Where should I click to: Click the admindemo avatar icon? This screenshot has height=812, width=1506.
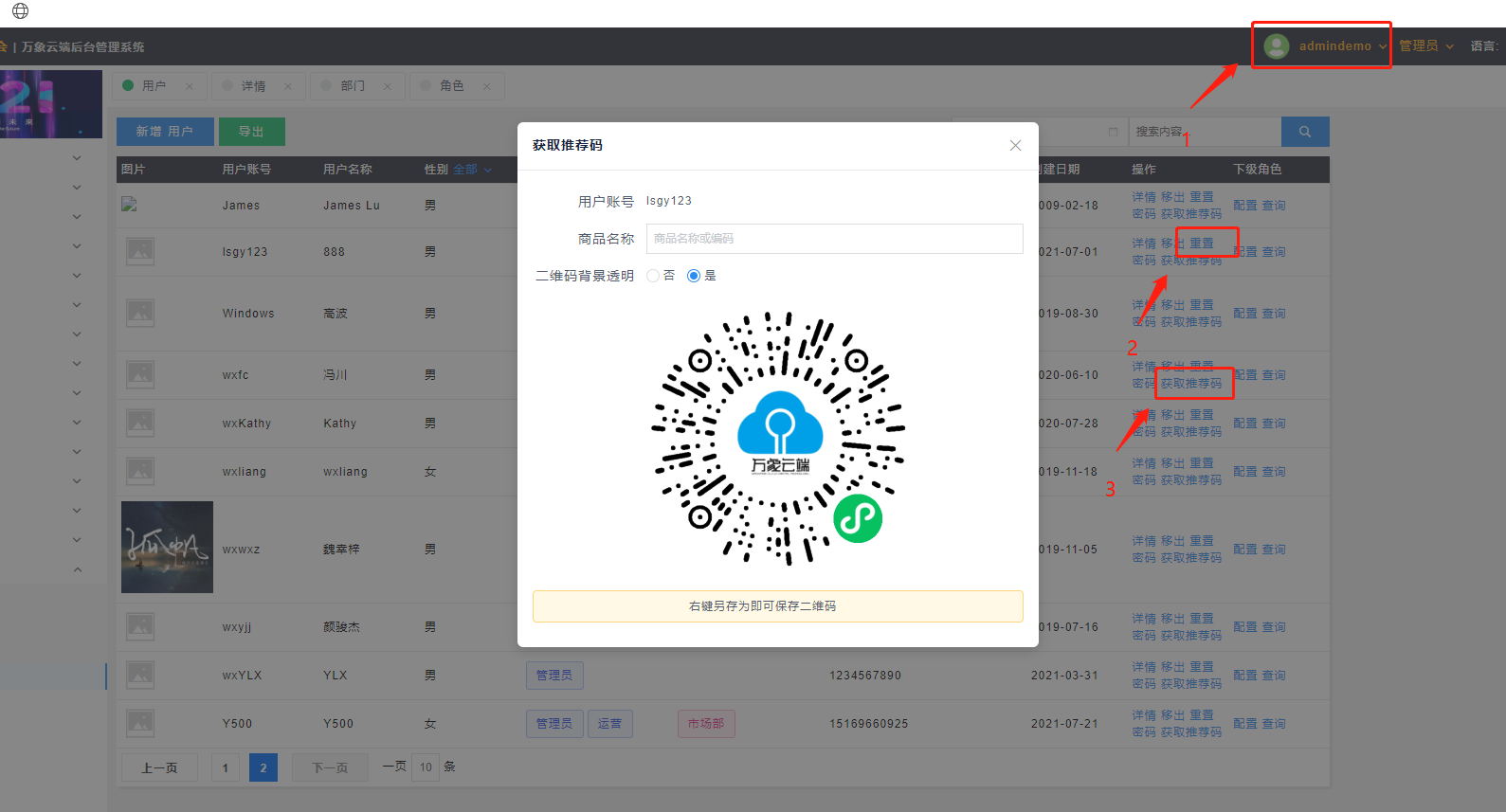pyautogui.click(x=1277, y=45)
